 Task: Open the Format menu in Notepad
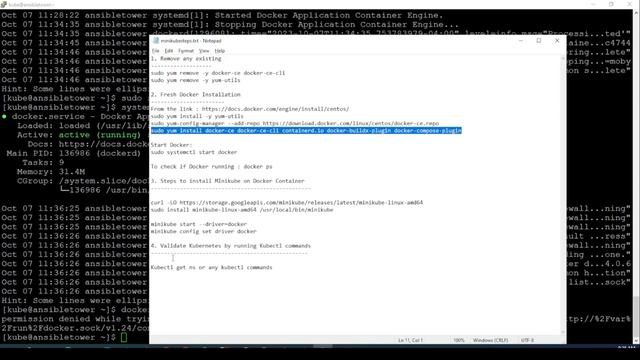pos(186,51)
